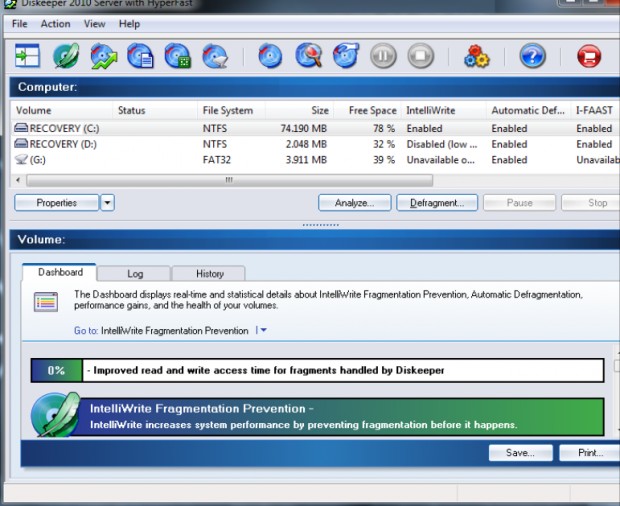
Task: Expand the Properties button dropdown arrow
Action: coord(108,203)
